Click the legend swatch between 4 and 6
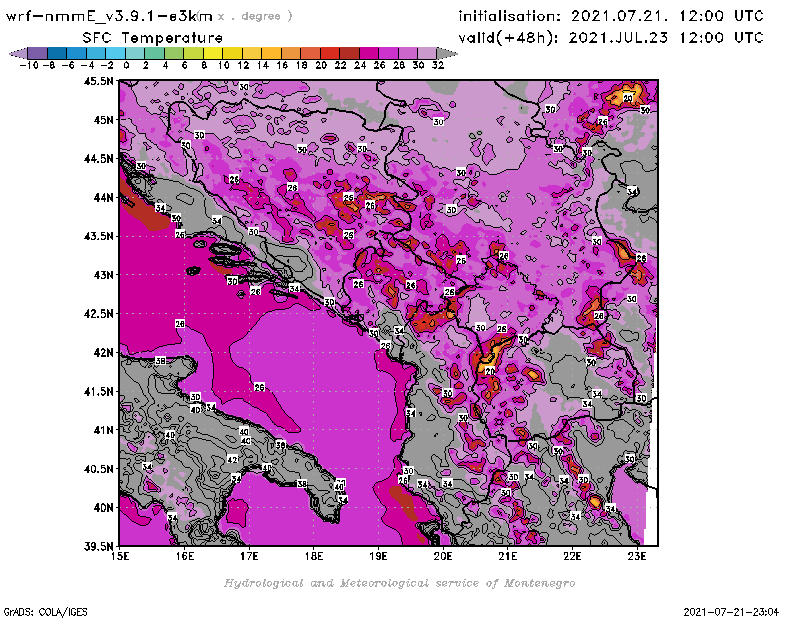 tap(174, 53)
